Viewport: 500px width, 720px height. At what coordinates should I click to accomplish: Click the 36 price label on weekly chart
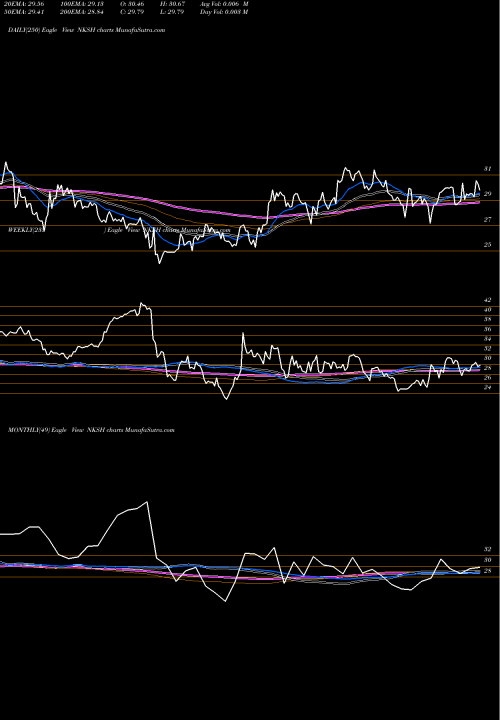[488, 329]
